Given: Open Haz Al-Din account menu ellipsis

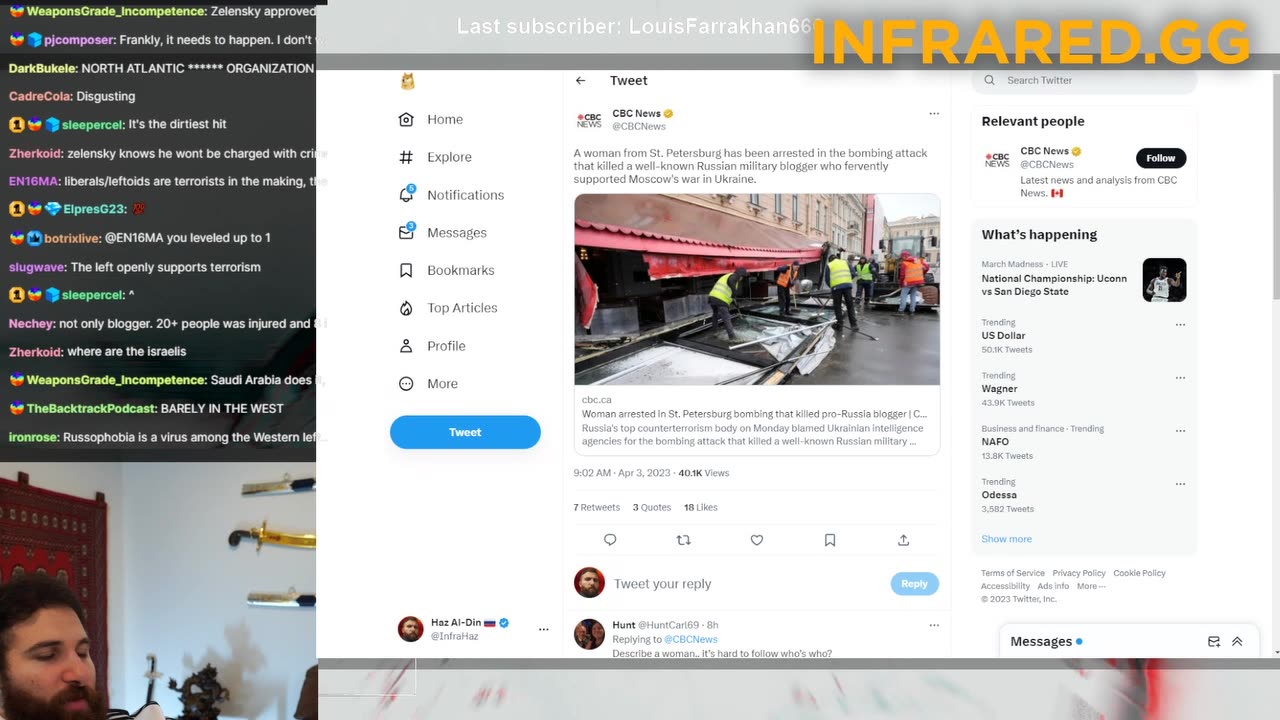Looking at the screenshot, I should [544, 629].
